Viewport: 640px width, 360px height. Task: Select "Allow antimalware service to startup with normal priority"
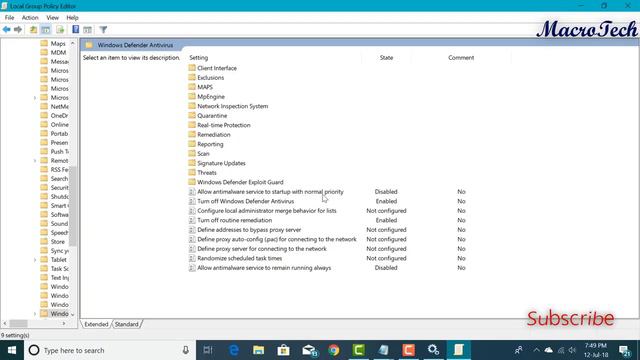click(x=270, y=191)
